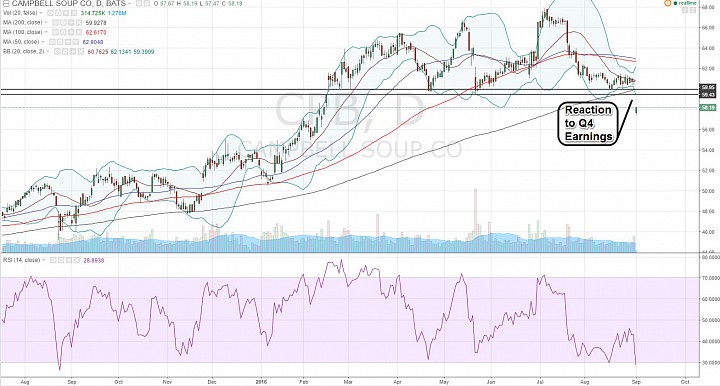Image resolution: width=720 pixels, height=386 pixels.
Task: Open the Vol (20, false) dropdown arrow
Action: coord(41,13)
